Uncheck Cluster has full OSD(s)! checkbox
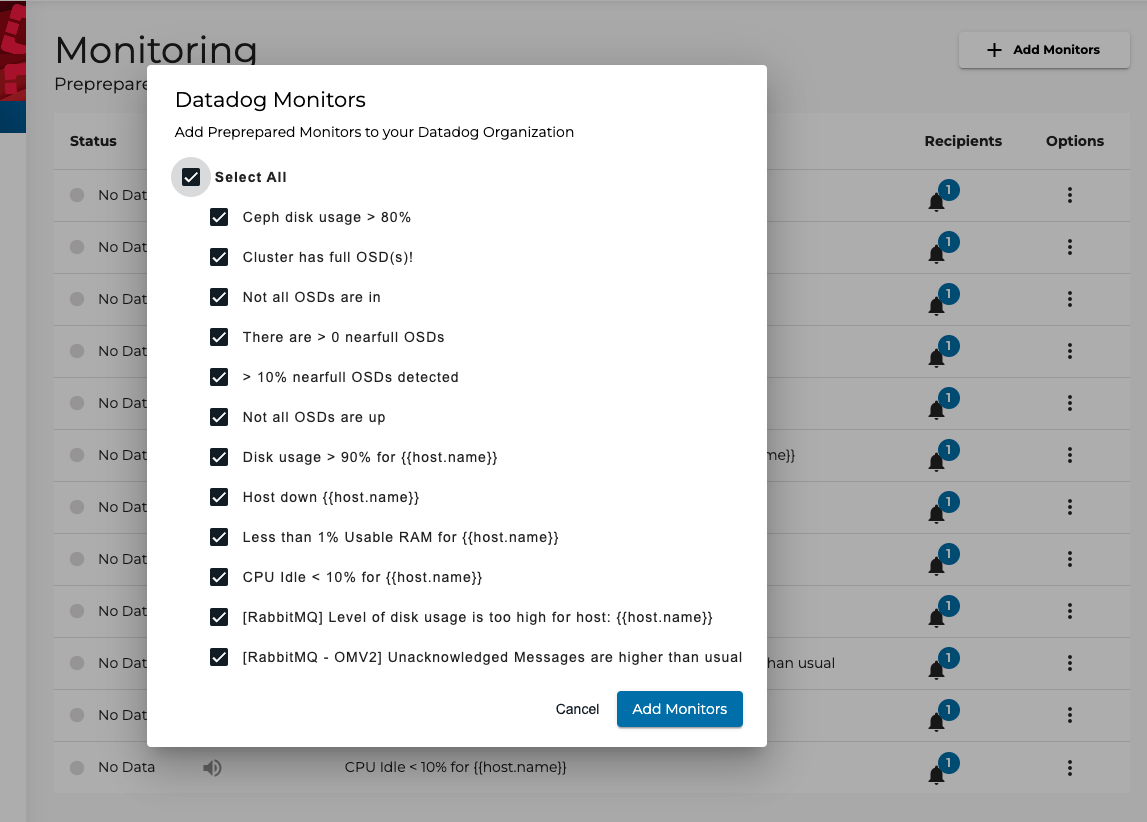Screen dimensions: 1147x822 pos(219,257)
